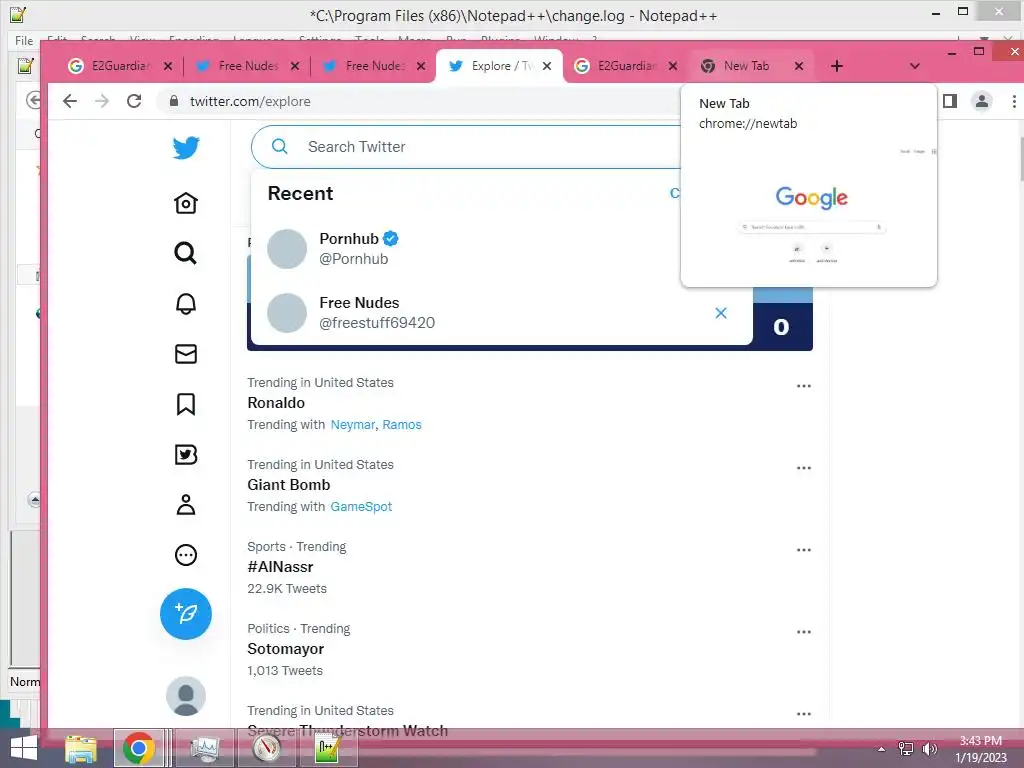Open Notepad++ from taskbar
Screen dimensions: 1024x768
[x=327, y=748]
